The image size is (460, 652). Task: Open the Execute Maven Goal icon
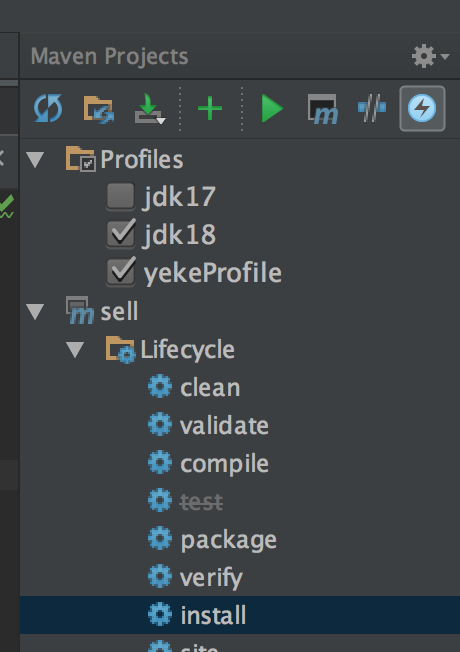[x=322, y=109]
